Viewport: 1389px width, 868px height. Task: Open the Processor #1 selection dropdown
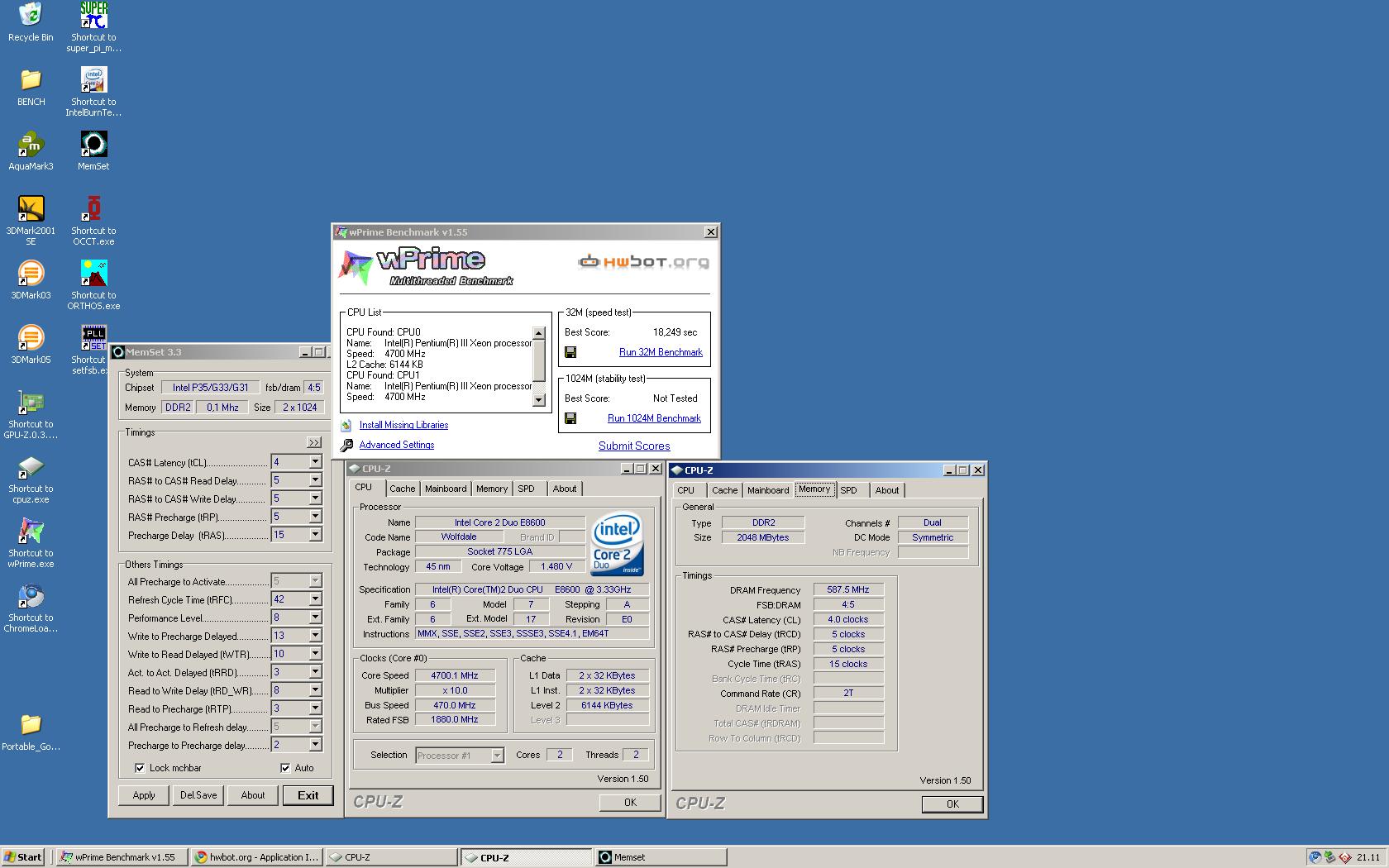tap(497, 756)
